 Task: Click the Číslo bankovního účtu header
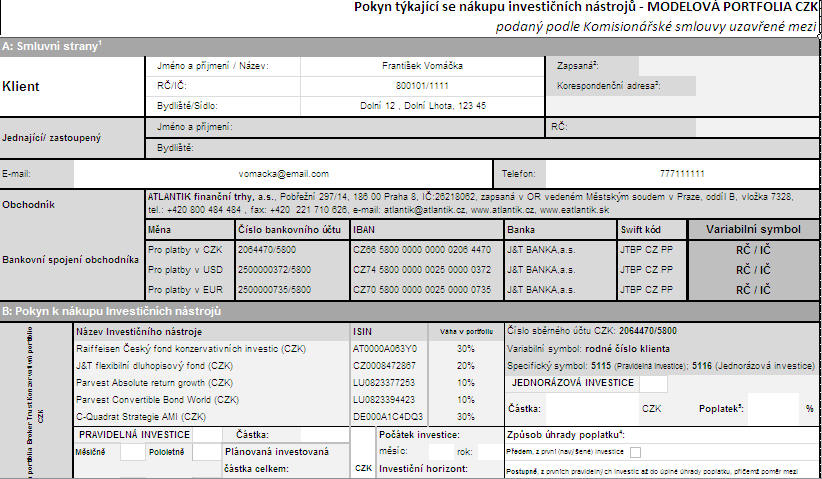pyautogui.click(x=292, y=230)
